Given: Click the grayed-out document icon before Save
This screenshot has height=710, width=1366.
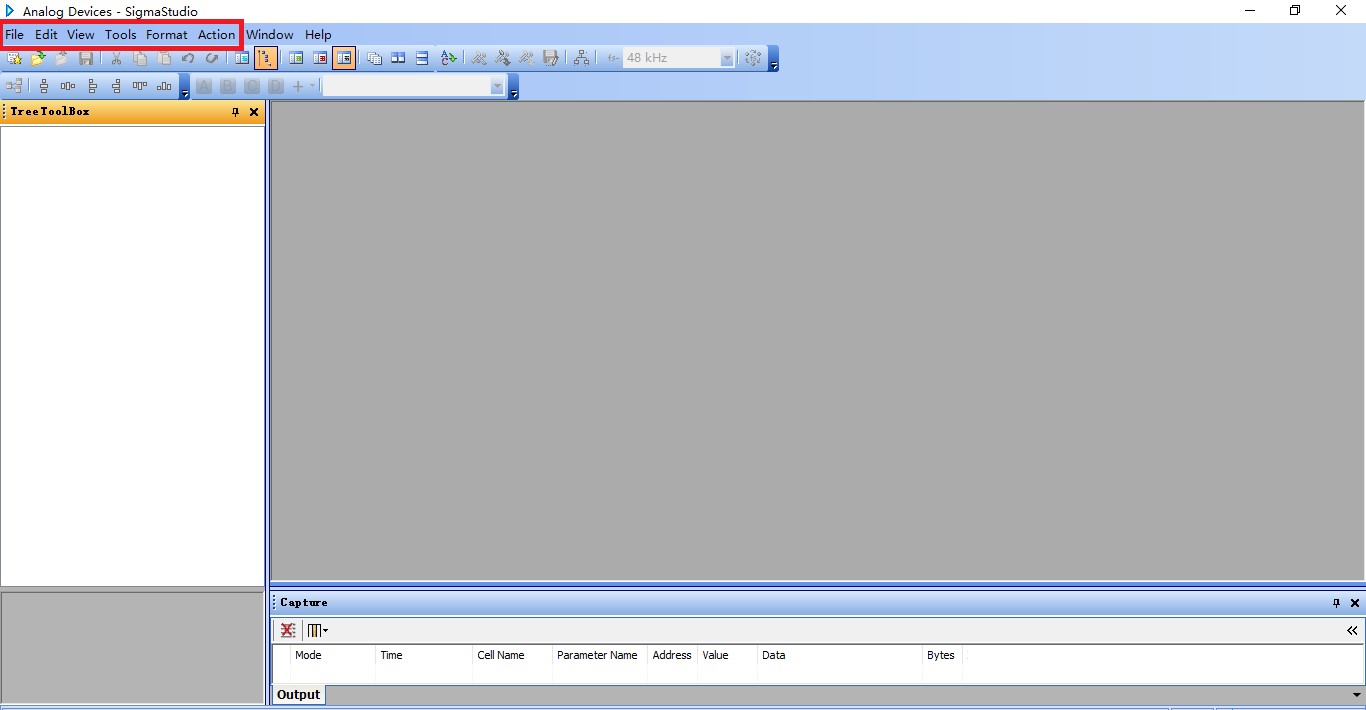Looking at the screenshot, I should pos(62,58).
